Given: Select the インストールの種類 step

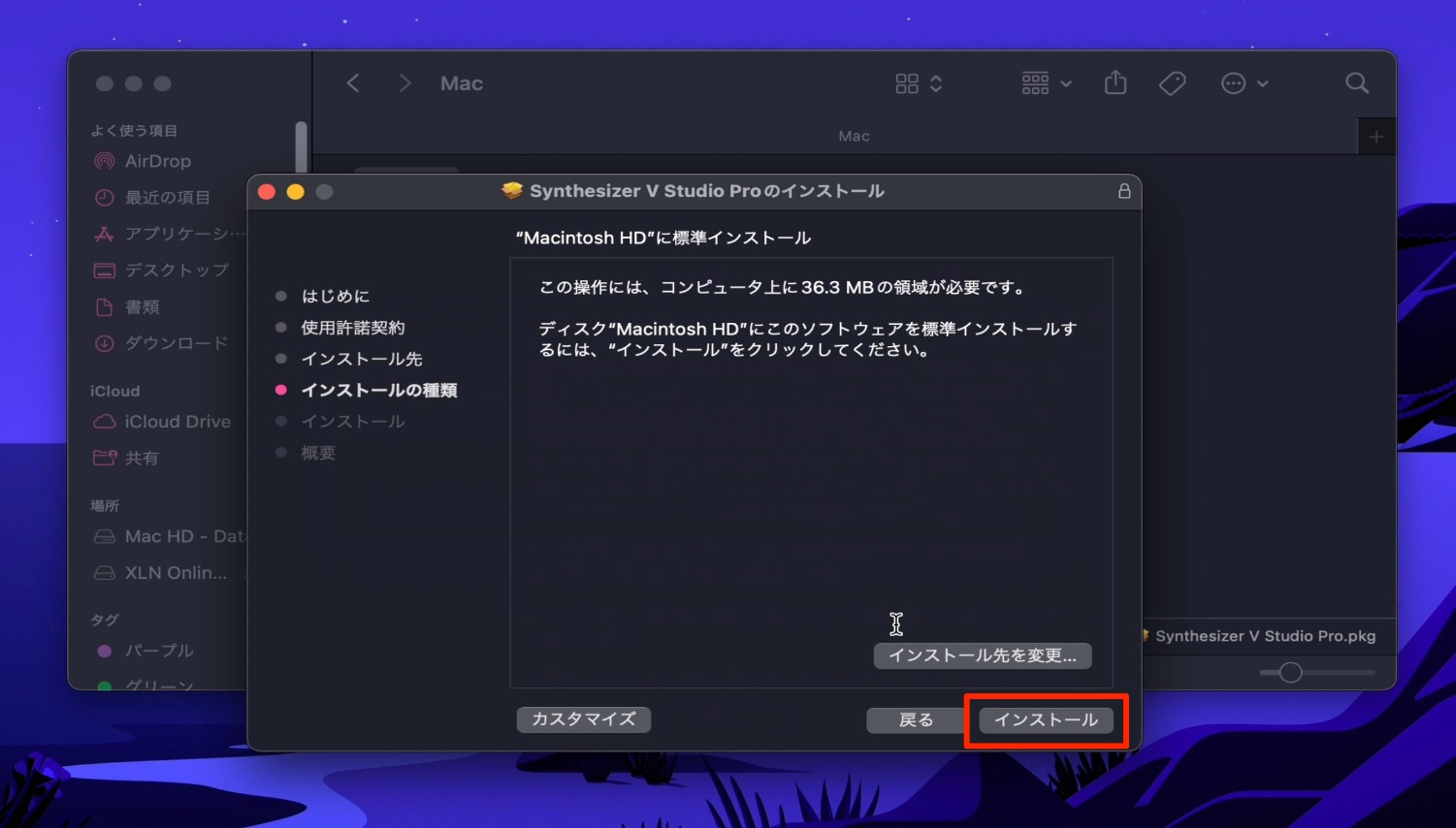Looking at the screenshot, I should click(379, 390).
